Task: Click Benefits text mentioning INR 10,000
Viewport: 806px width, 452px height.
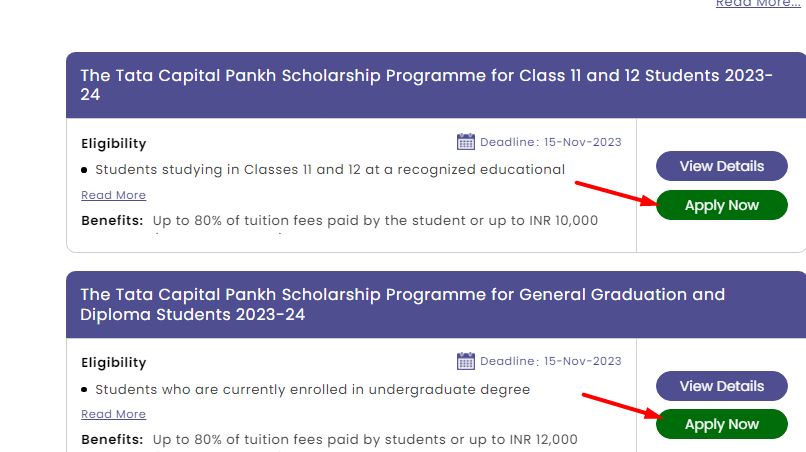Action: click(375, 221)
